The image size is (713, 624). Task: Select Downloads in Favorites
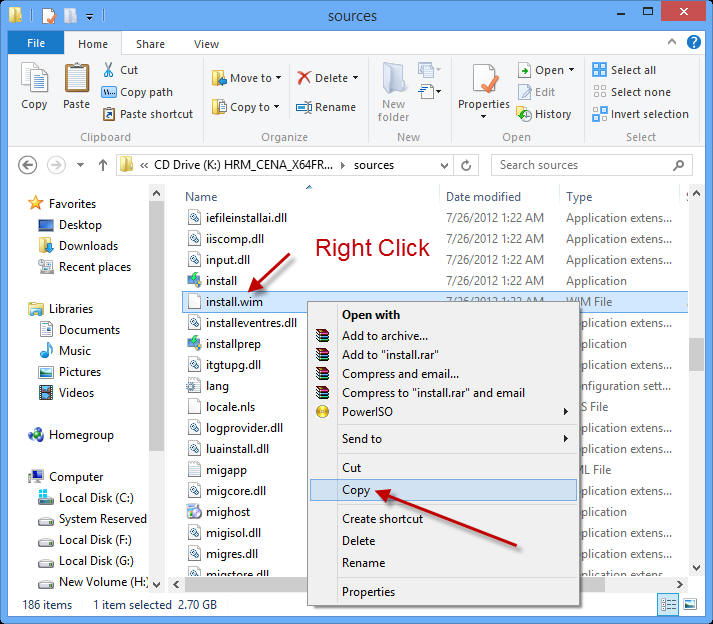[x=78, y=246]
